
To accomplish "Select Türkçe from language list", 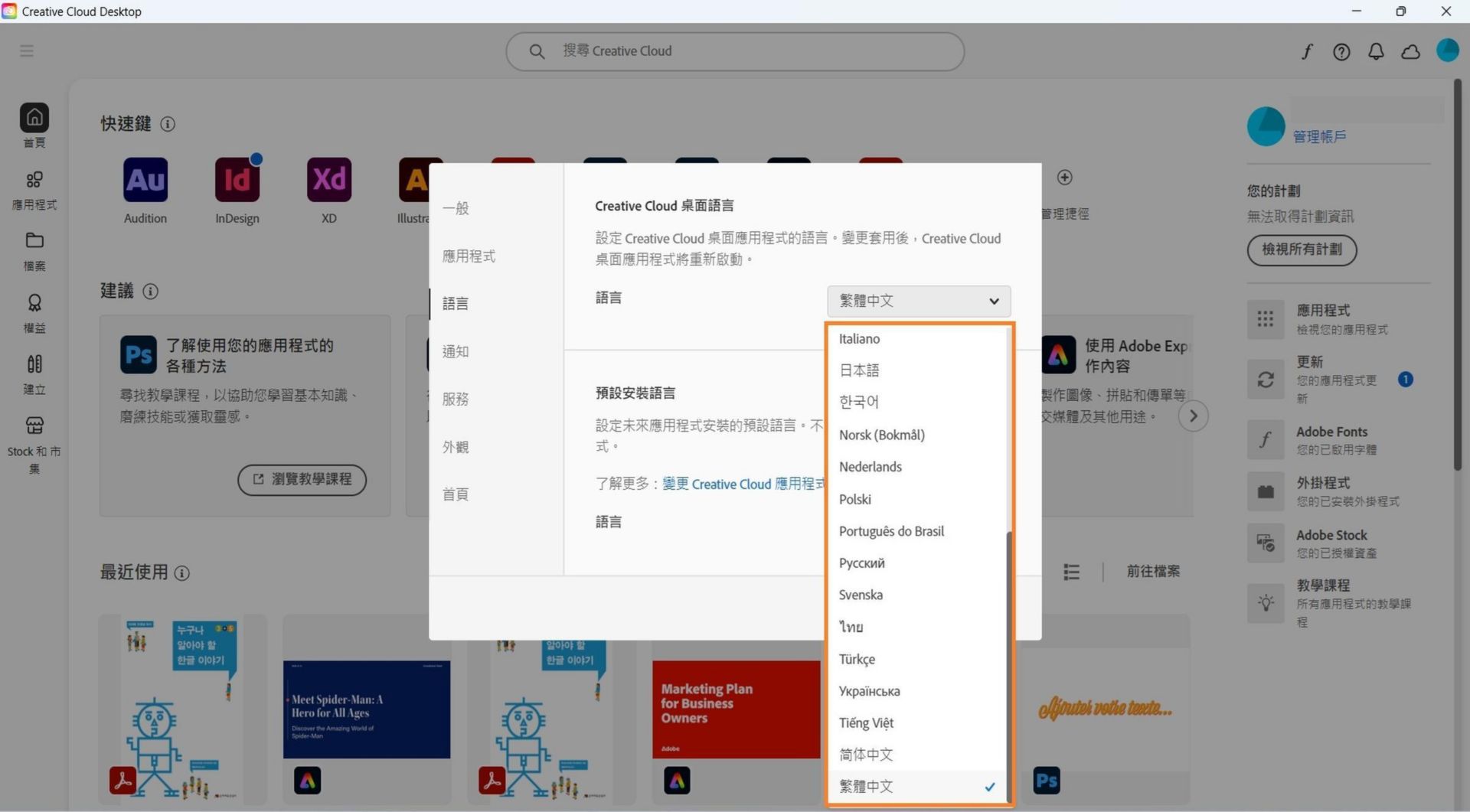I will coord(916,659).
